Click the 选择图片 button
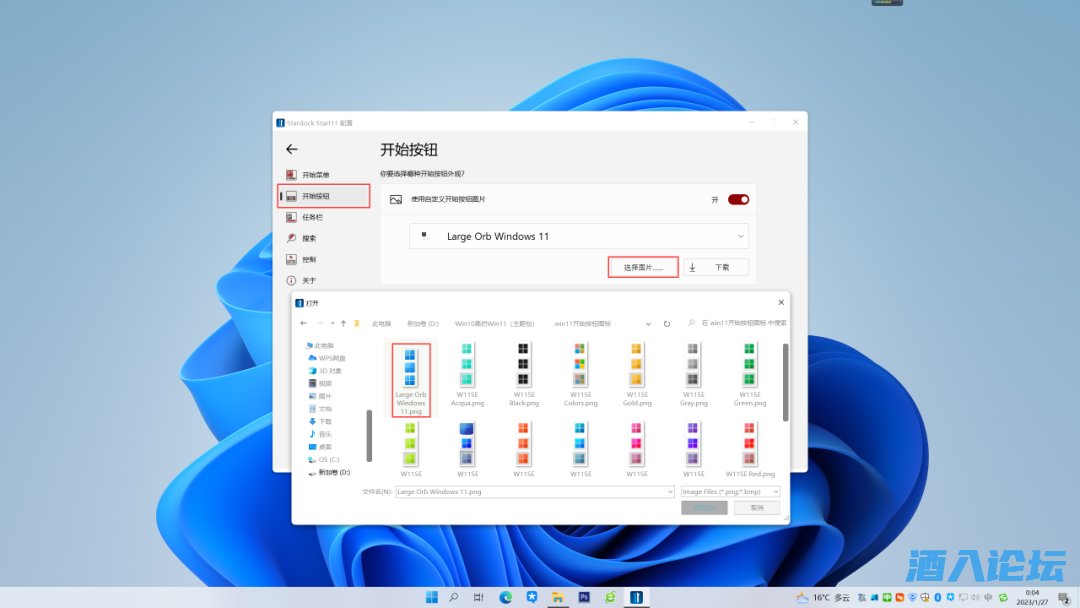1080x608 pixels. tap(643, 267)
